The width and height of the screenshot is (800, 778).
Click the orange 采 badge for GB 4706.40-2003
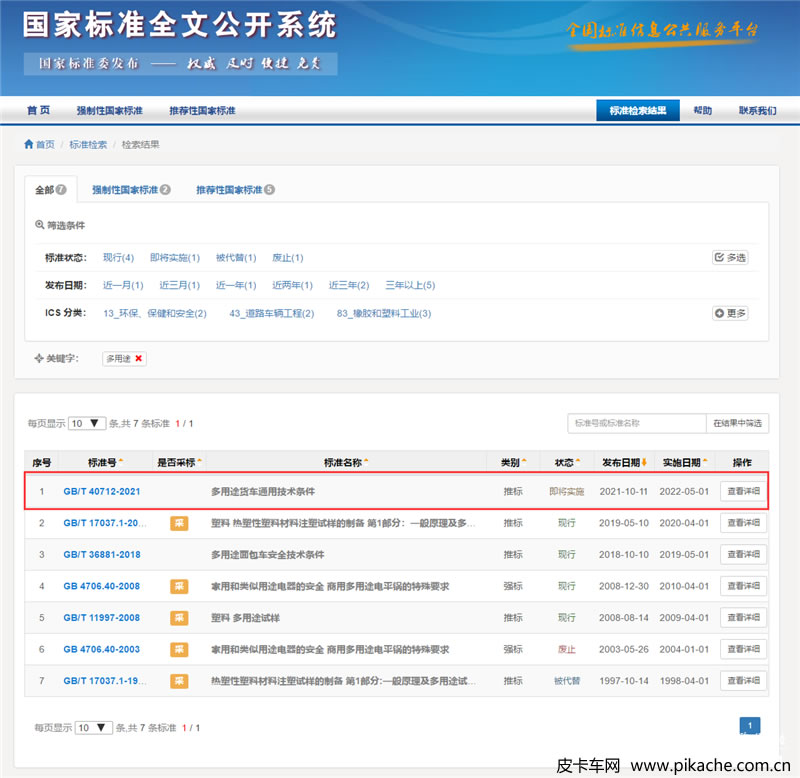[179, 649]
